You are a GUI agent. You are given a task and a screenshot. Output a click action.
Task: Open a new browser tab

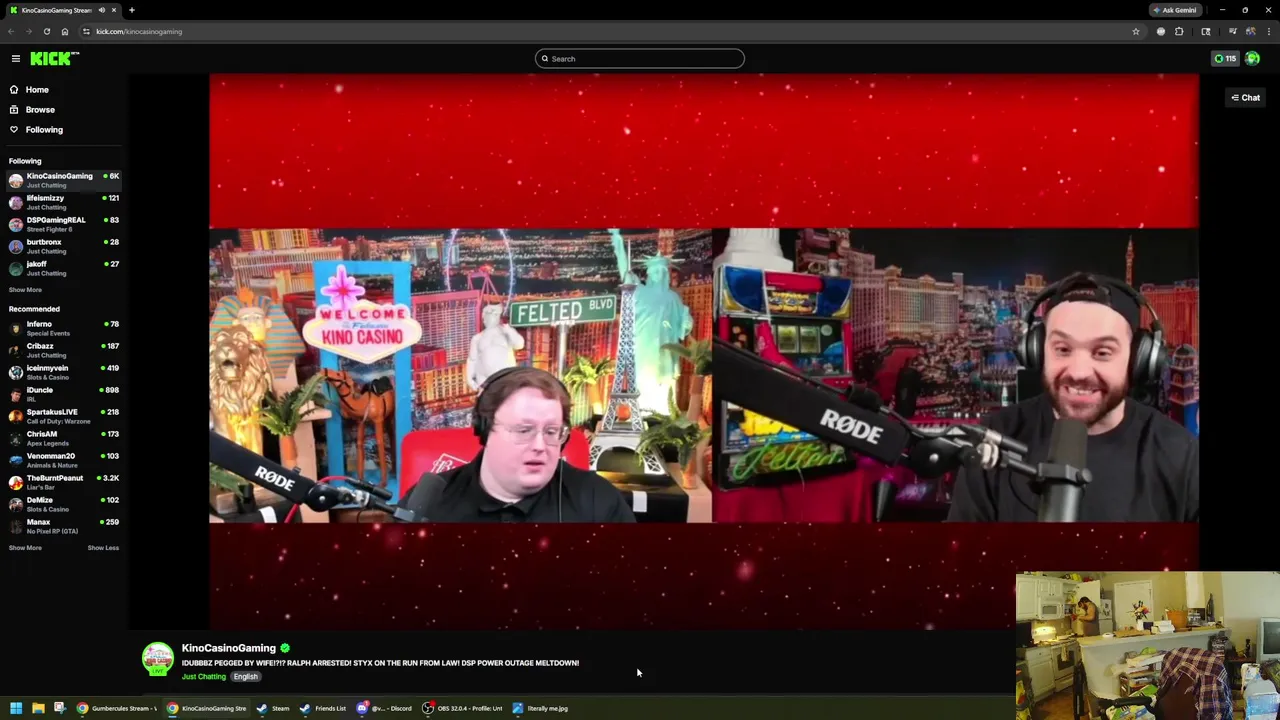[x=131, y=10]
